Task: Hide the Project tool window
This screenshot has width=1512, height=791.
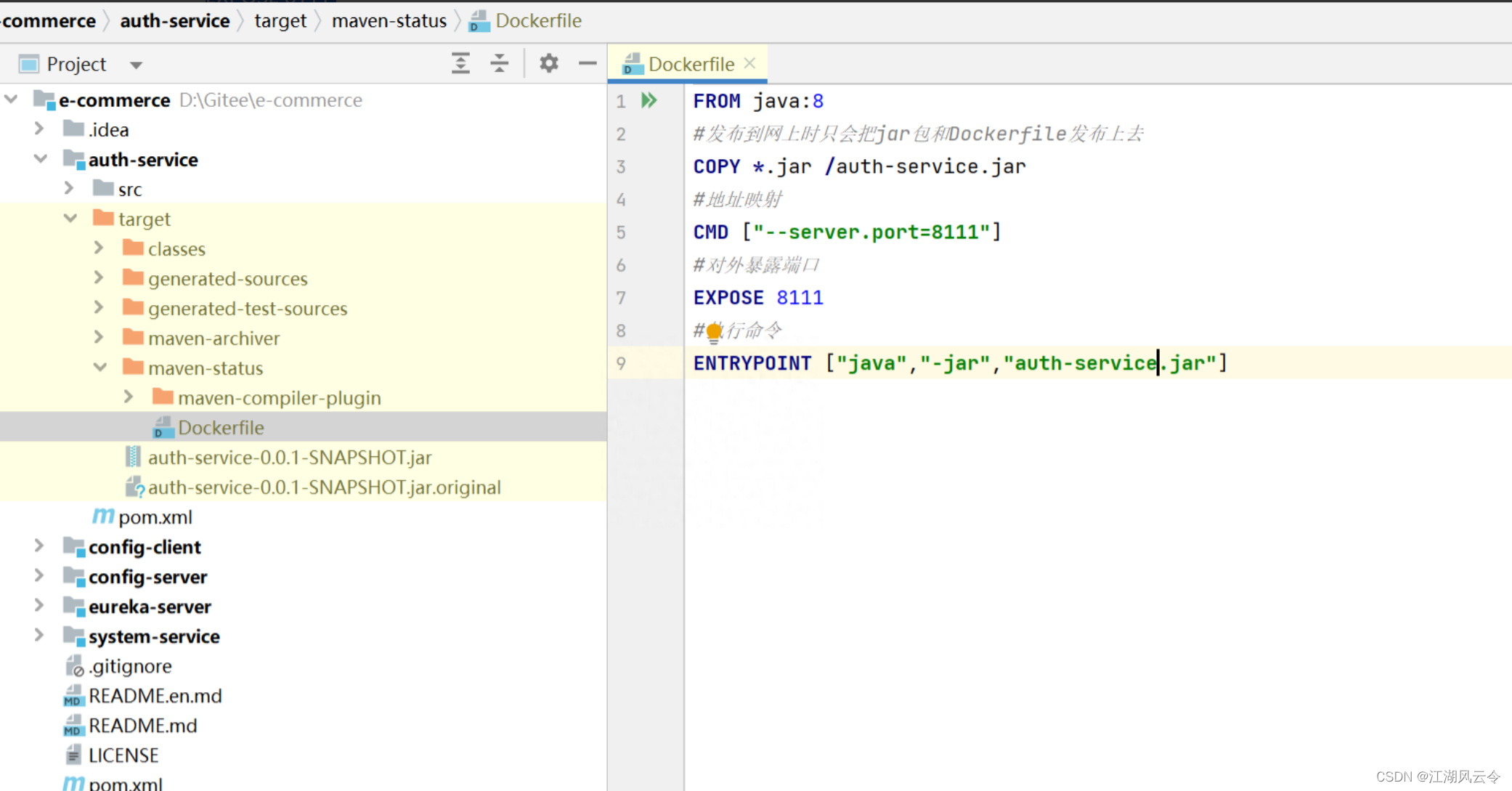Action: click(x=588, y=64)
